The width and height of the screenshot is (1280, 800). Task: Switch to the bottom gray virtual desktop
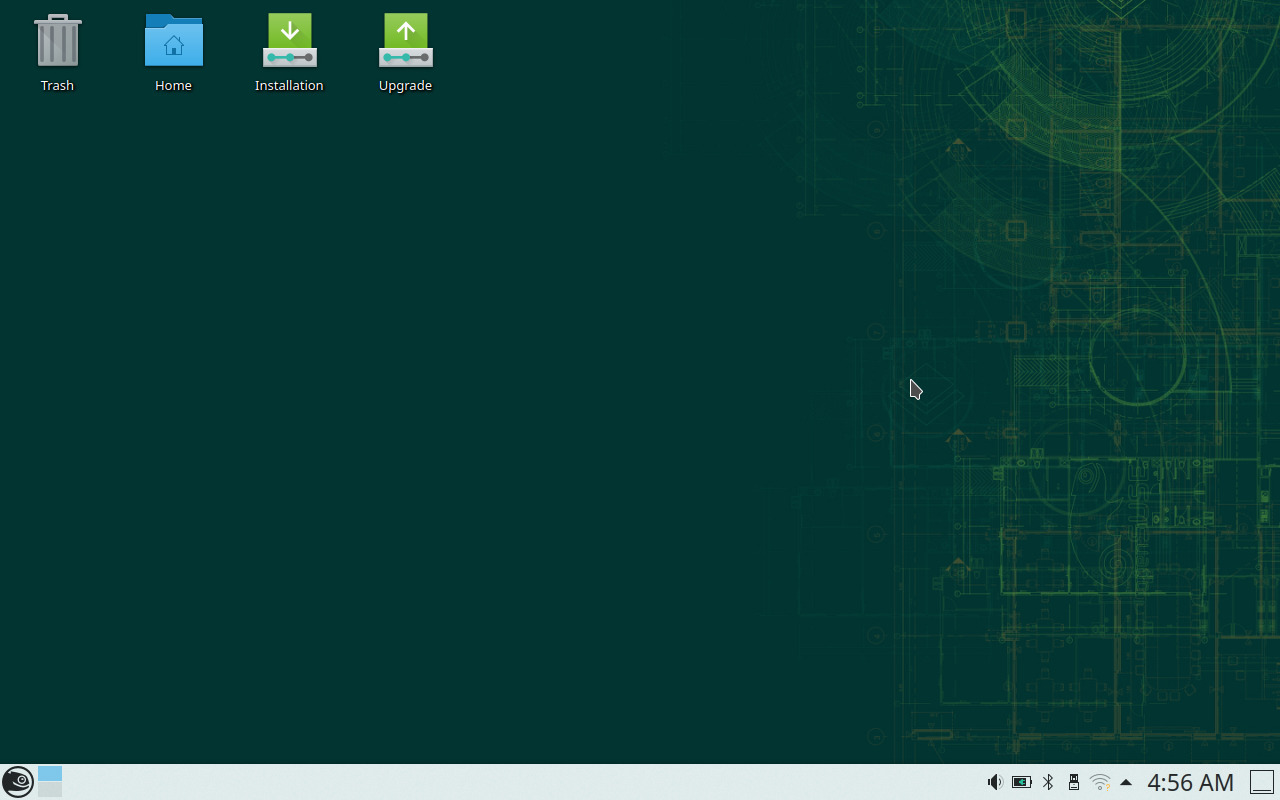[50, 790]
